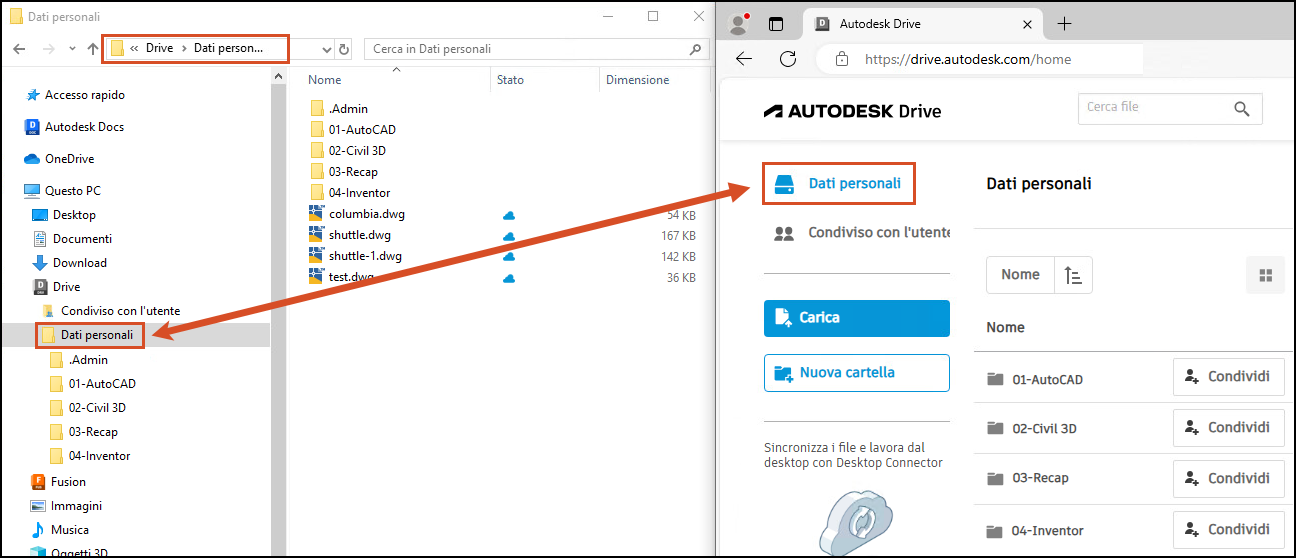The width and height of the screenshot is (1296, 558).
Task: Select the Drive node in the tree
Action: (66, 287)
